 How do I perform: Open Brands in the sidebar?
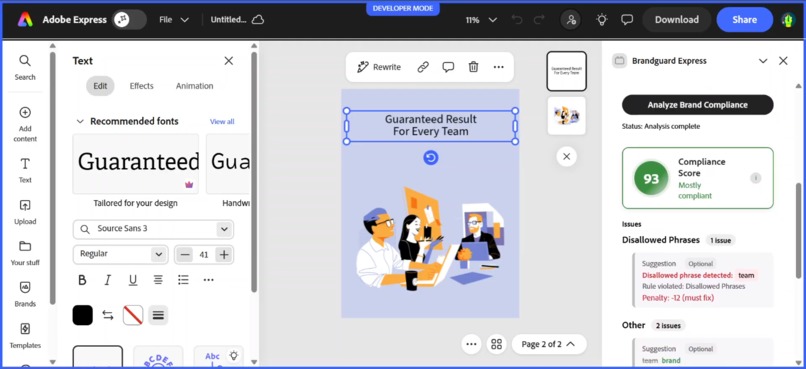[25, 294]
